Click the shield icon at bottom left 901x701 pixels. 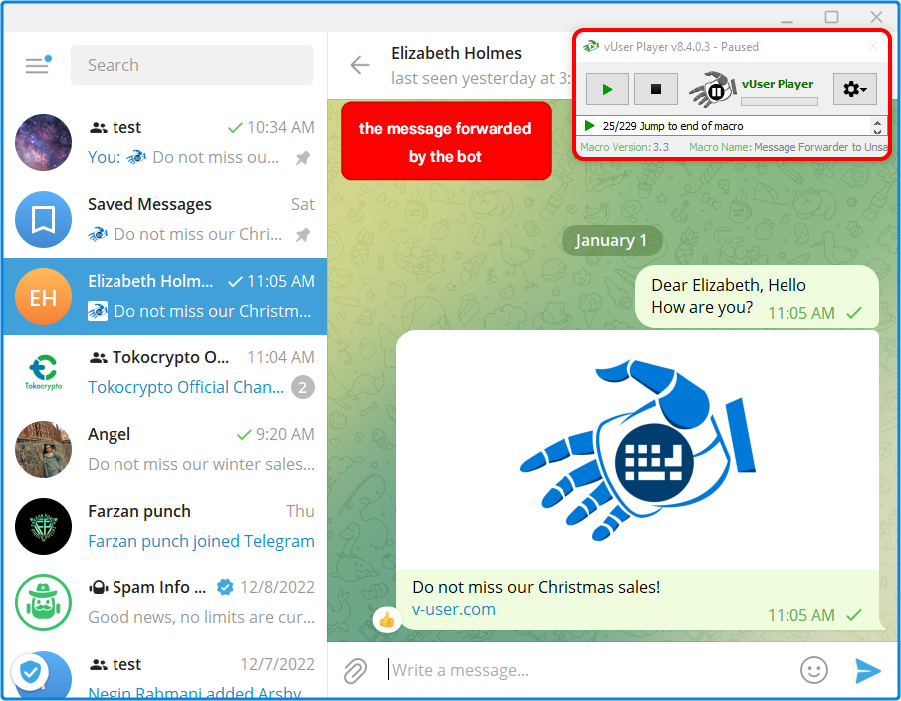(x=30, y=672)
